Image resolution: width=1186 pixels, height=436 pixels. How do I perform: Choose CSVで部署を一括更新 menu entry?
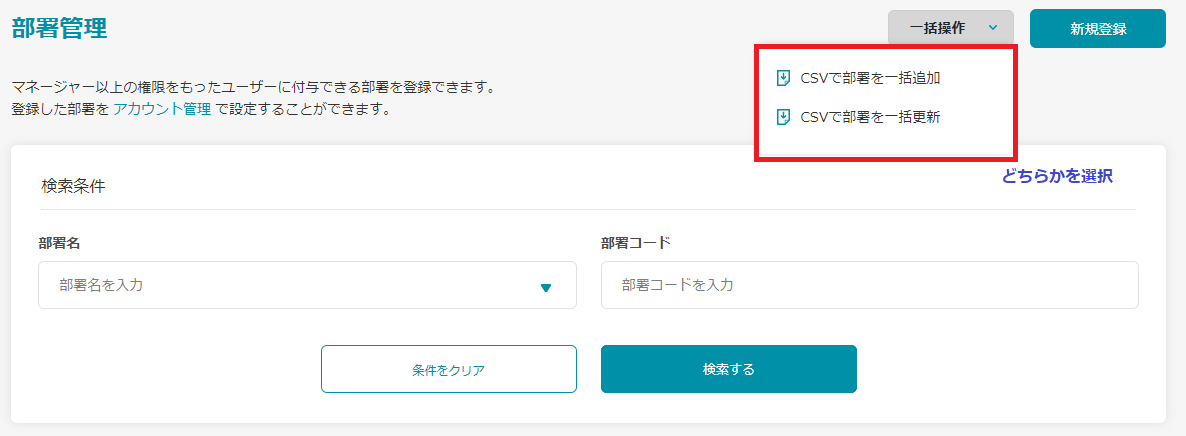tap(870, 117)
